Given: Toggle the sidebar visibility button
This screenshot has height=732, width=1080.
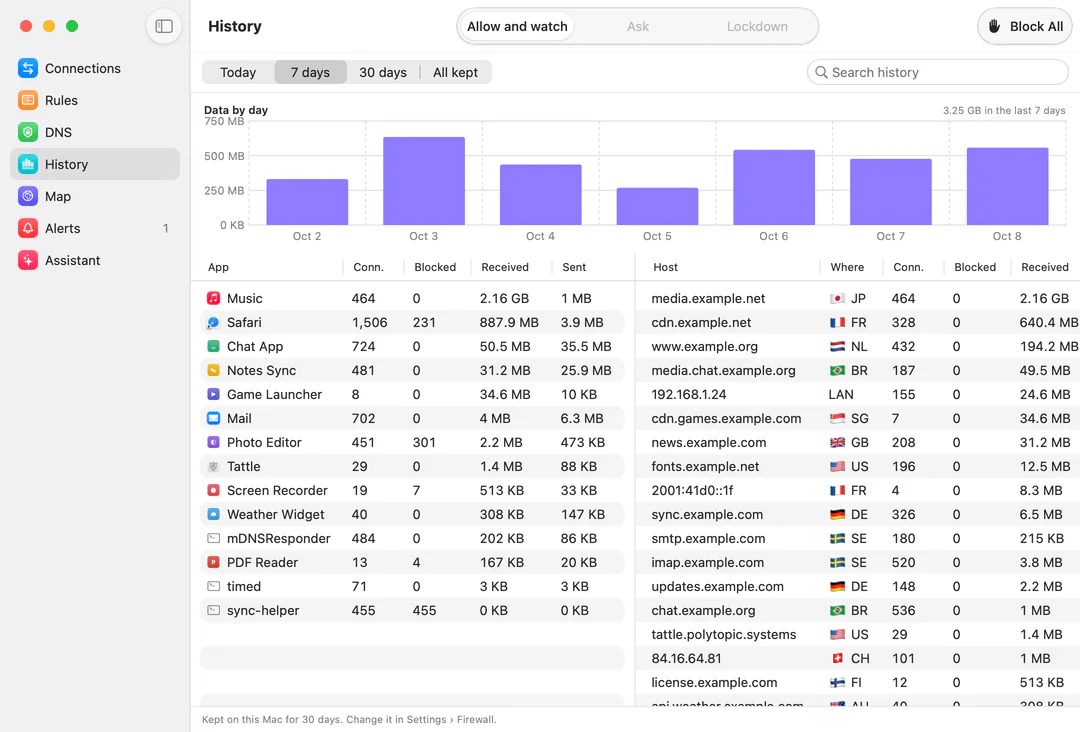Looking at the screenshot, I should (164, 26).
